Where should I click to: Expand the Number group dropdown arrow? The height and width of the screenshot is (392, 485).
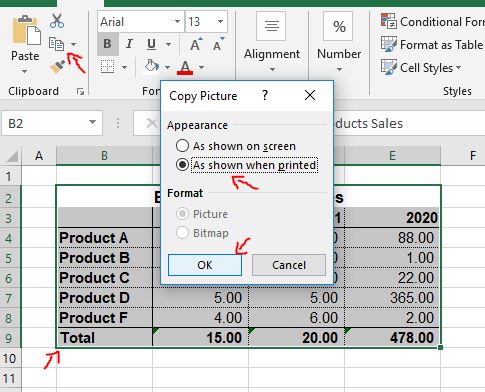point(339,69)
